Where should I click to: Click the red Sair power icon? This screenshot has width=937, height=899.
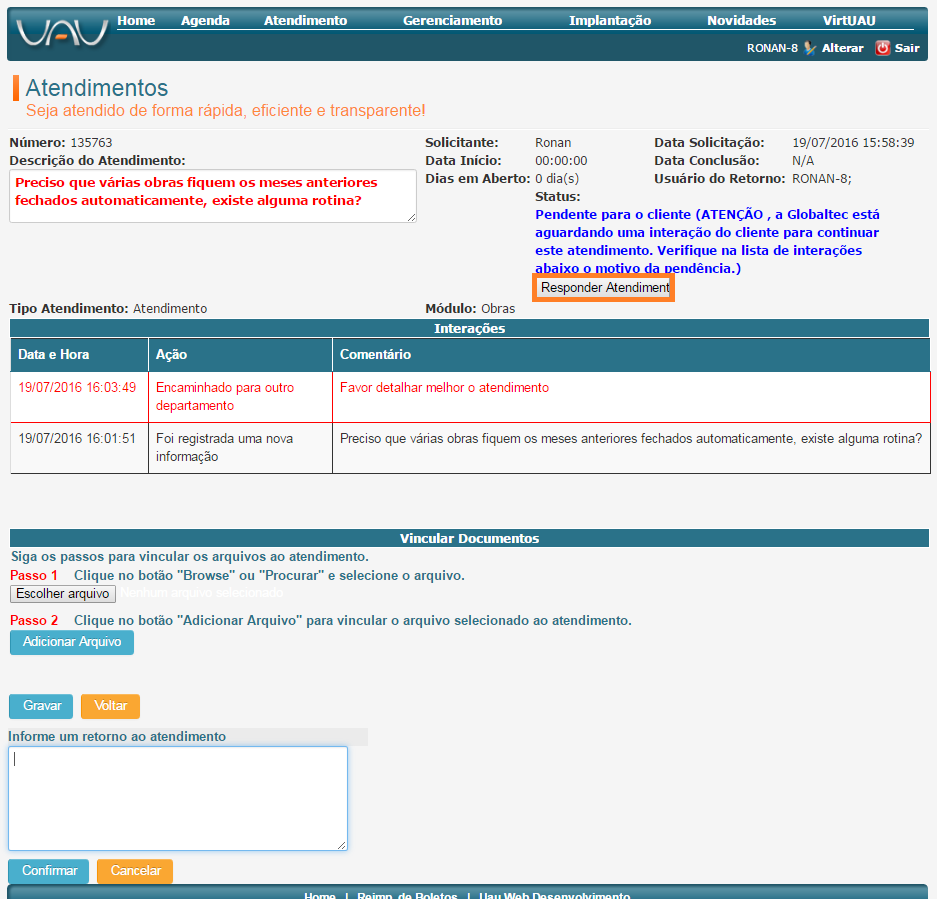click(882, 48)
